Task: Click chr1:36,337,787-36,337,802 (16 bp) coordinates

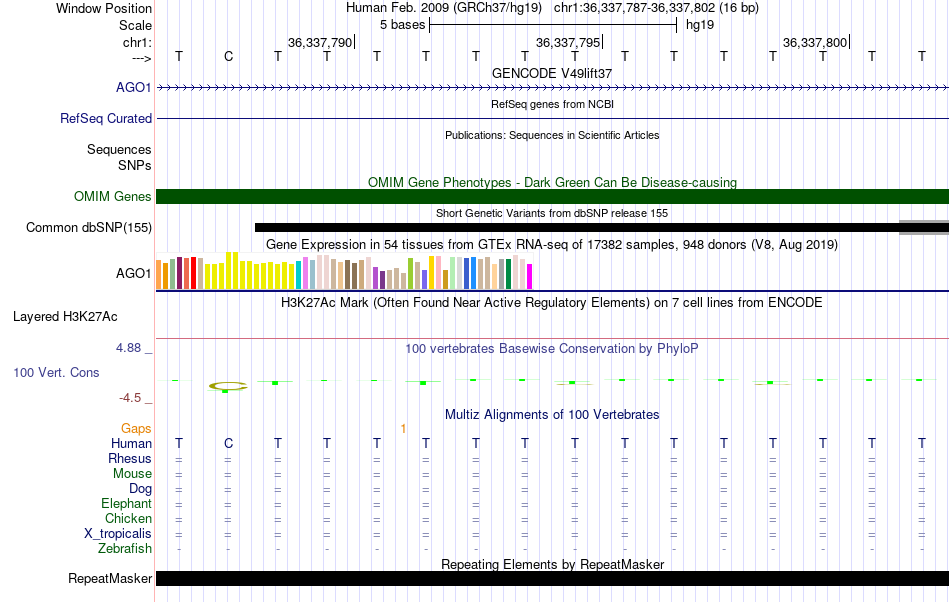Action: (x=656, y=8)
